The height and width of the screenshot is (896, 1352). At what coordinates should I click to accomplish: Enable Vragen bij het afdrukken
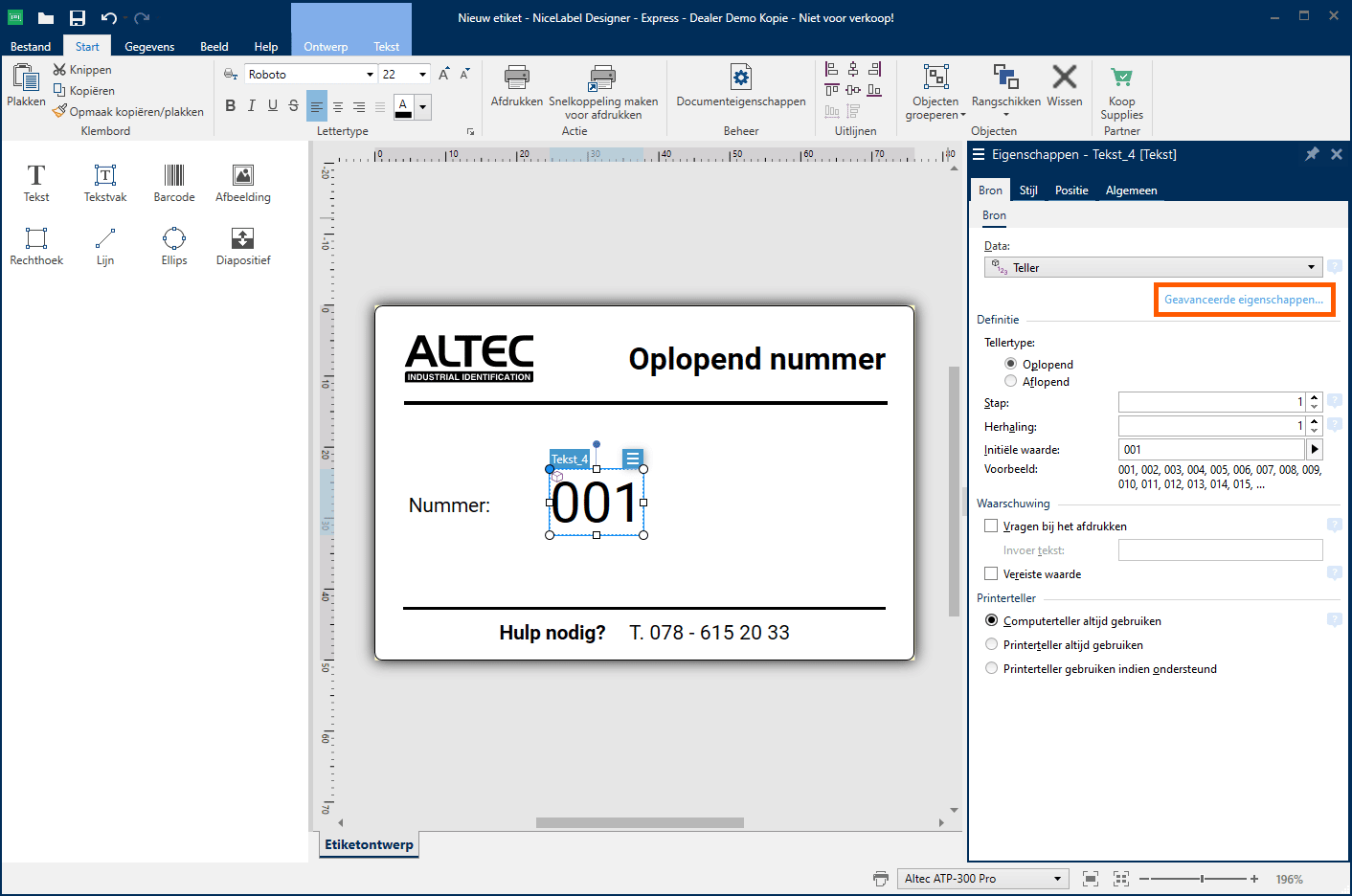(991, 526)
